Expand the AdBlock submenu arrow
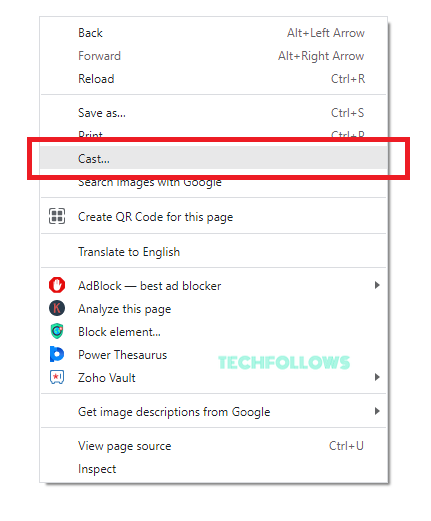The width and height of the screenshot is (431, 521). click(377, 285)
